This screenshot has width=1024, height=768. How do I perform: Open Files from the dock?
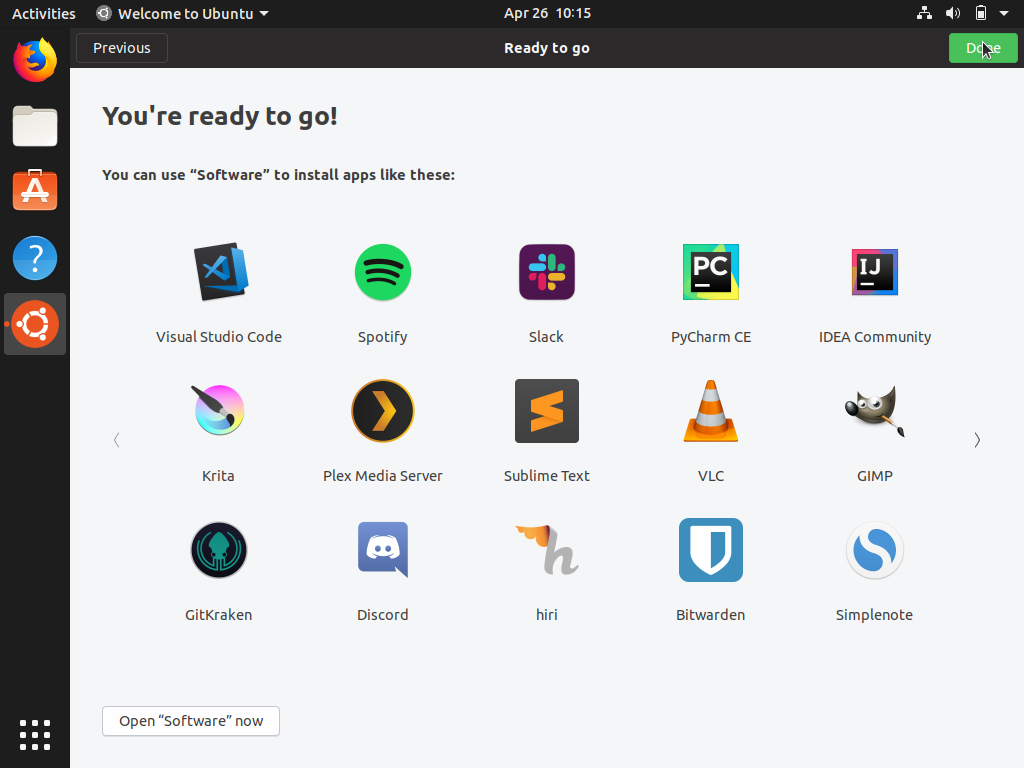tap(35, 125)
